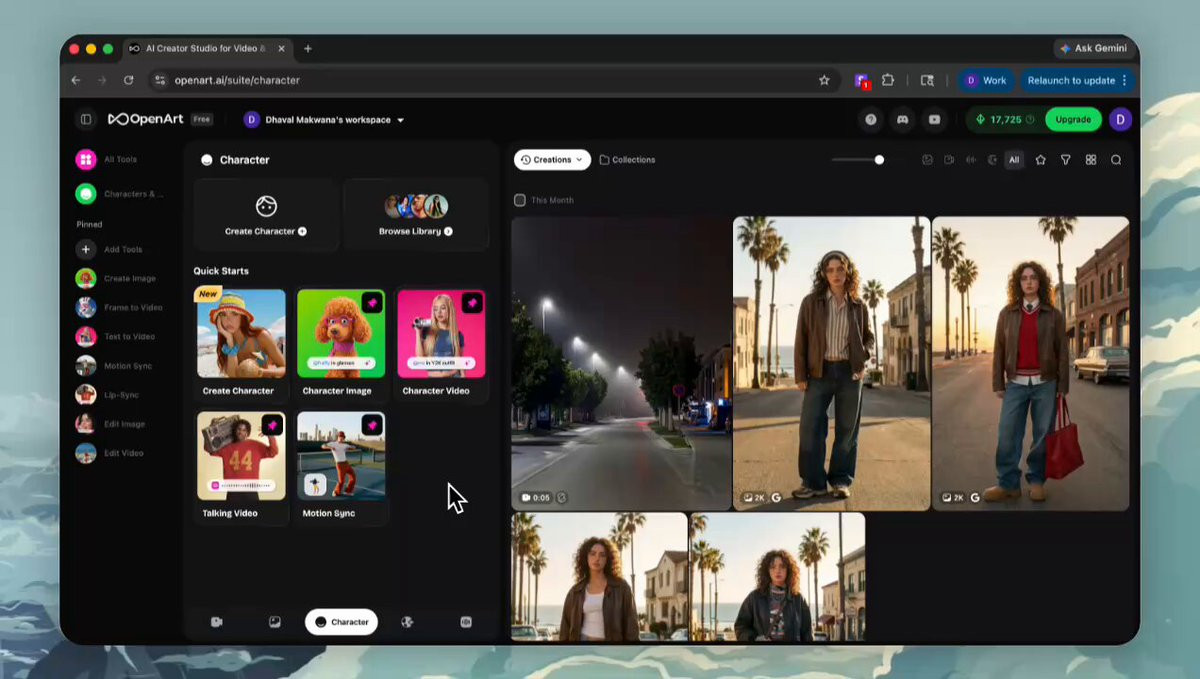
Task: Click the Browse Library button
Action: (416, 215)
